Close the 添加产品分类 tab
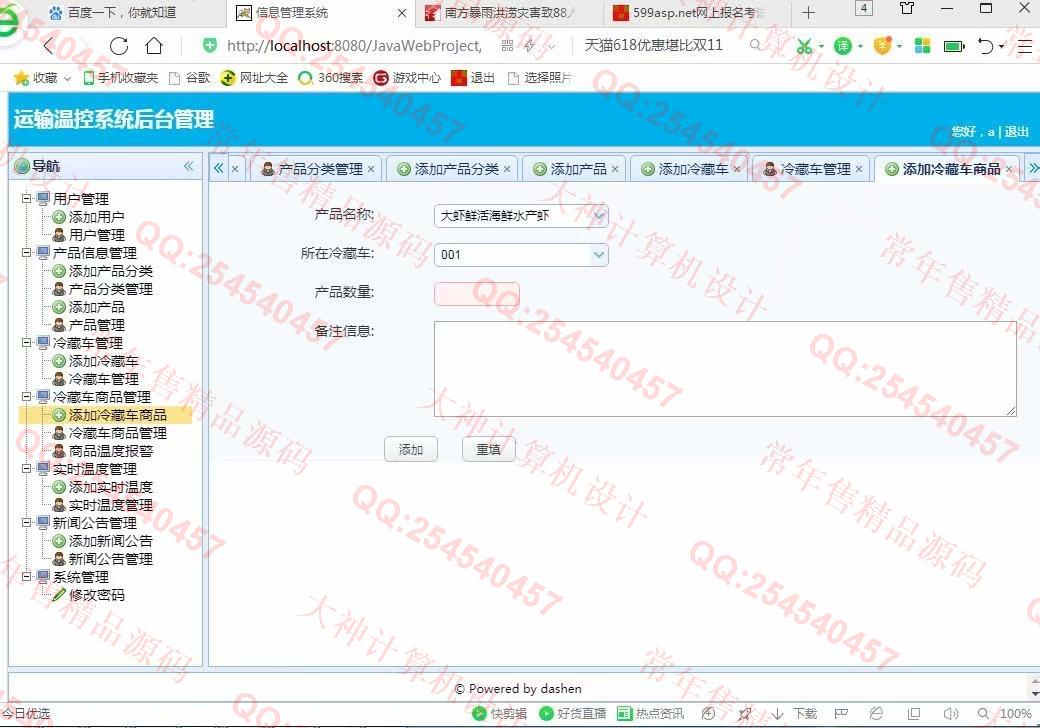This screenshot has width=1040, height=728. click(507, 169)
